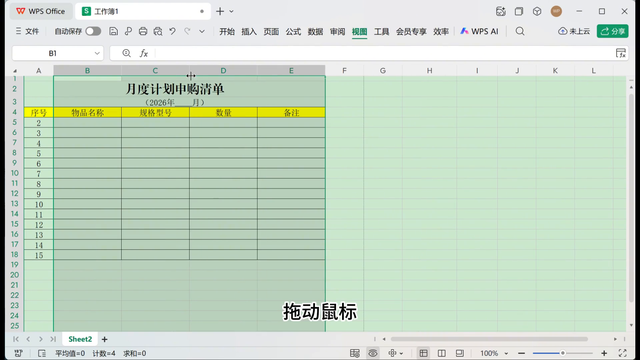This screenshot has width=640, height=360.
Task: Go to the previous sheet arrow
Action: pyautogui.click(x=28, y=339)
